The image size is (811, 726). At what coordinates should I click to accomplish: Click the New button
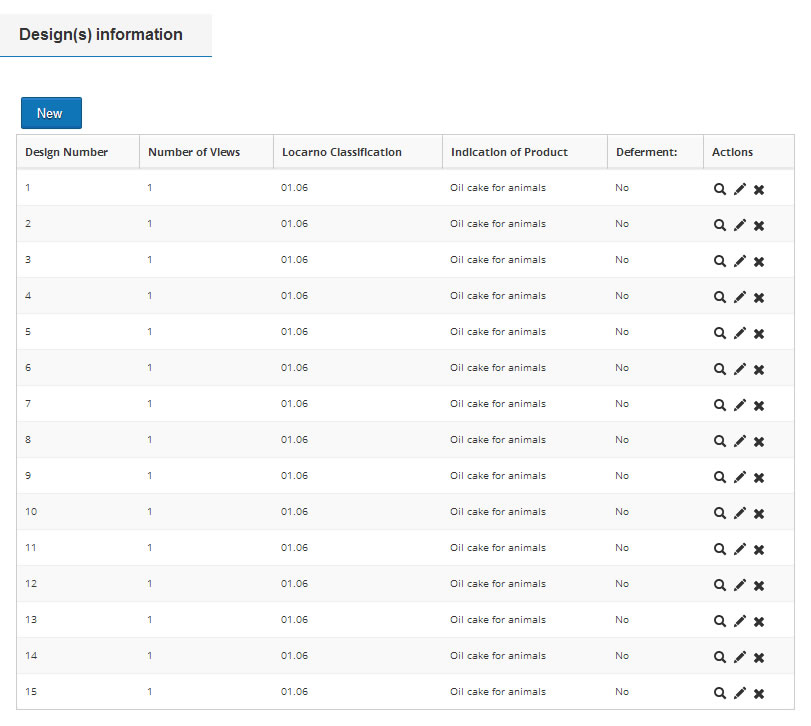tap(51, 113)
